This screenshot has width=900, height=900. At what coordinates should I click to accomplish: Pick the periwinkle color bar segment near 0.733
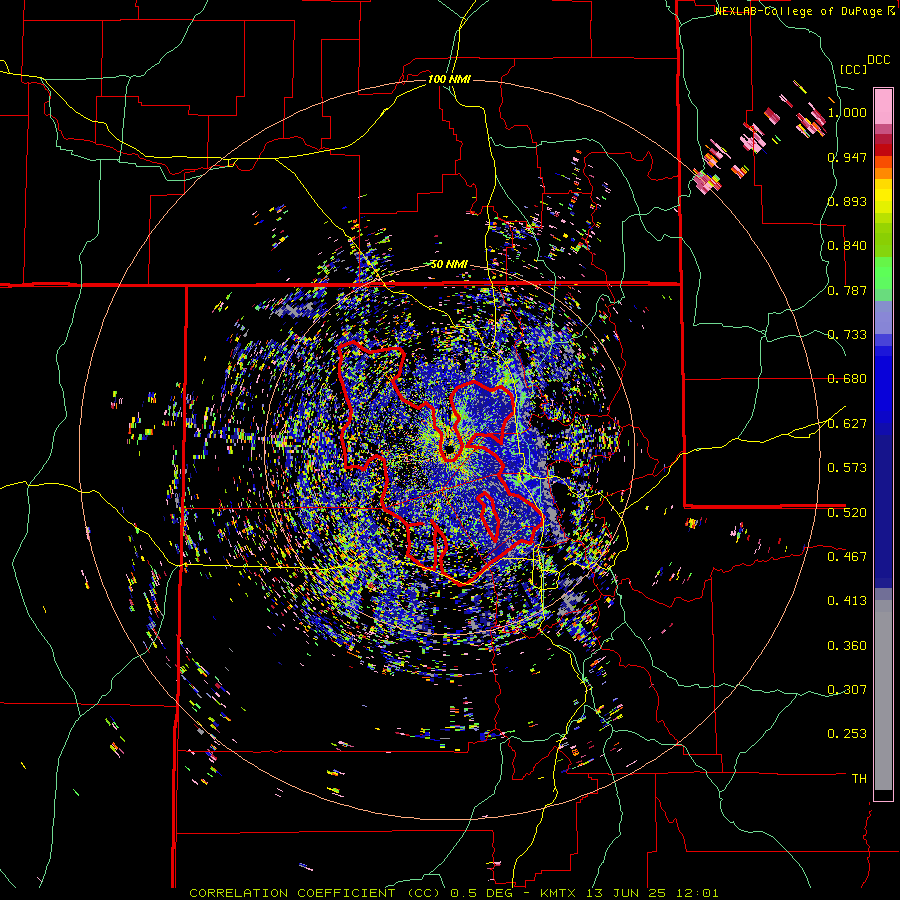pos(883,317)
